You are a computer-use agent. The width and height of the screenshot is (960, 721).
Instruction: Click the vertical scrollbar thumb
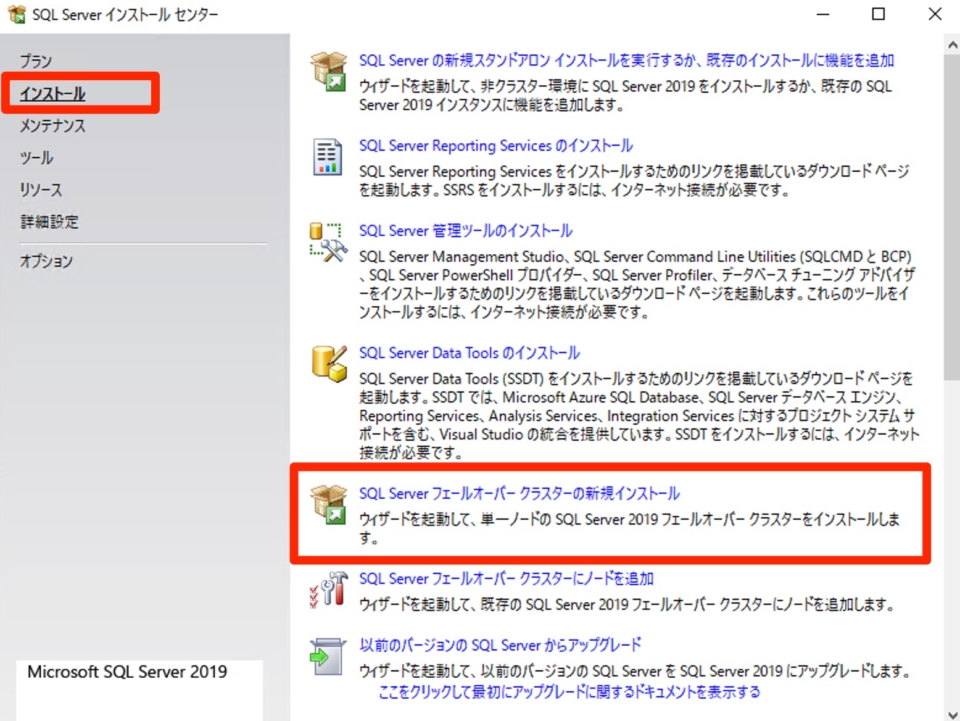tap(952, 217)
